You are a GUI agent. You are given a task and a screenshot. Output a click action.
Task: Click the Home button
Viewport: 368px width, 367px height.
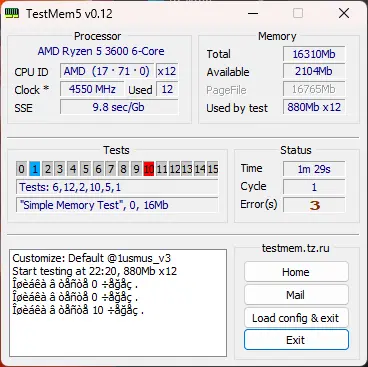point(296,272)
